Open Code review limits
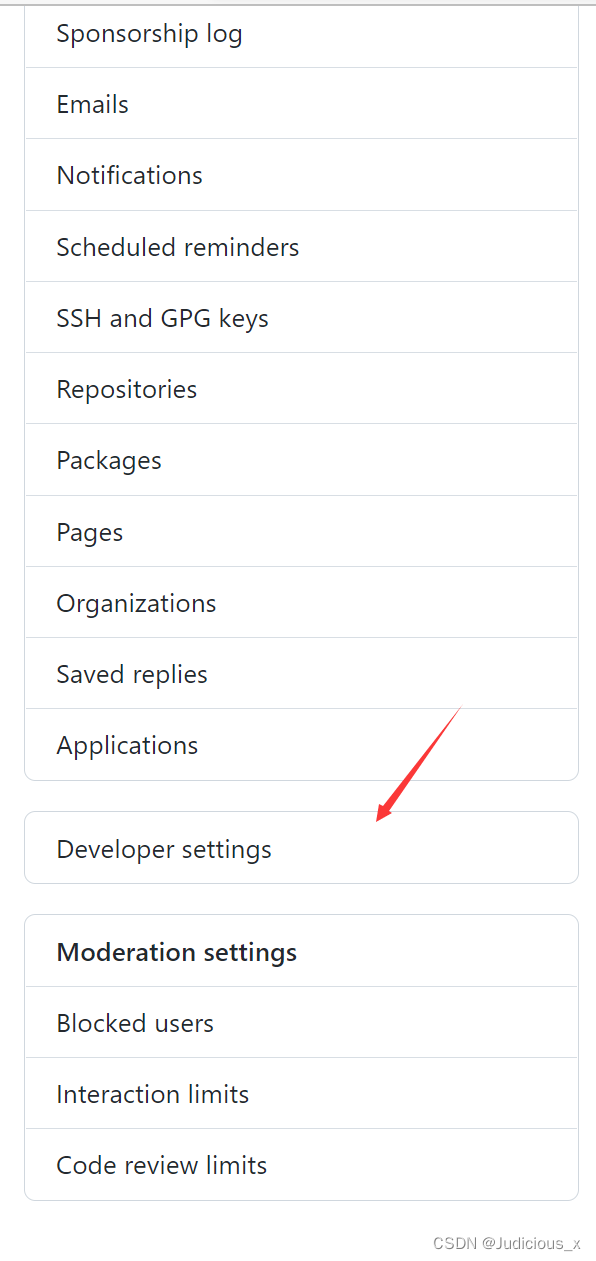This screenshot has width=596, height=1261. tap(301, 1165)
